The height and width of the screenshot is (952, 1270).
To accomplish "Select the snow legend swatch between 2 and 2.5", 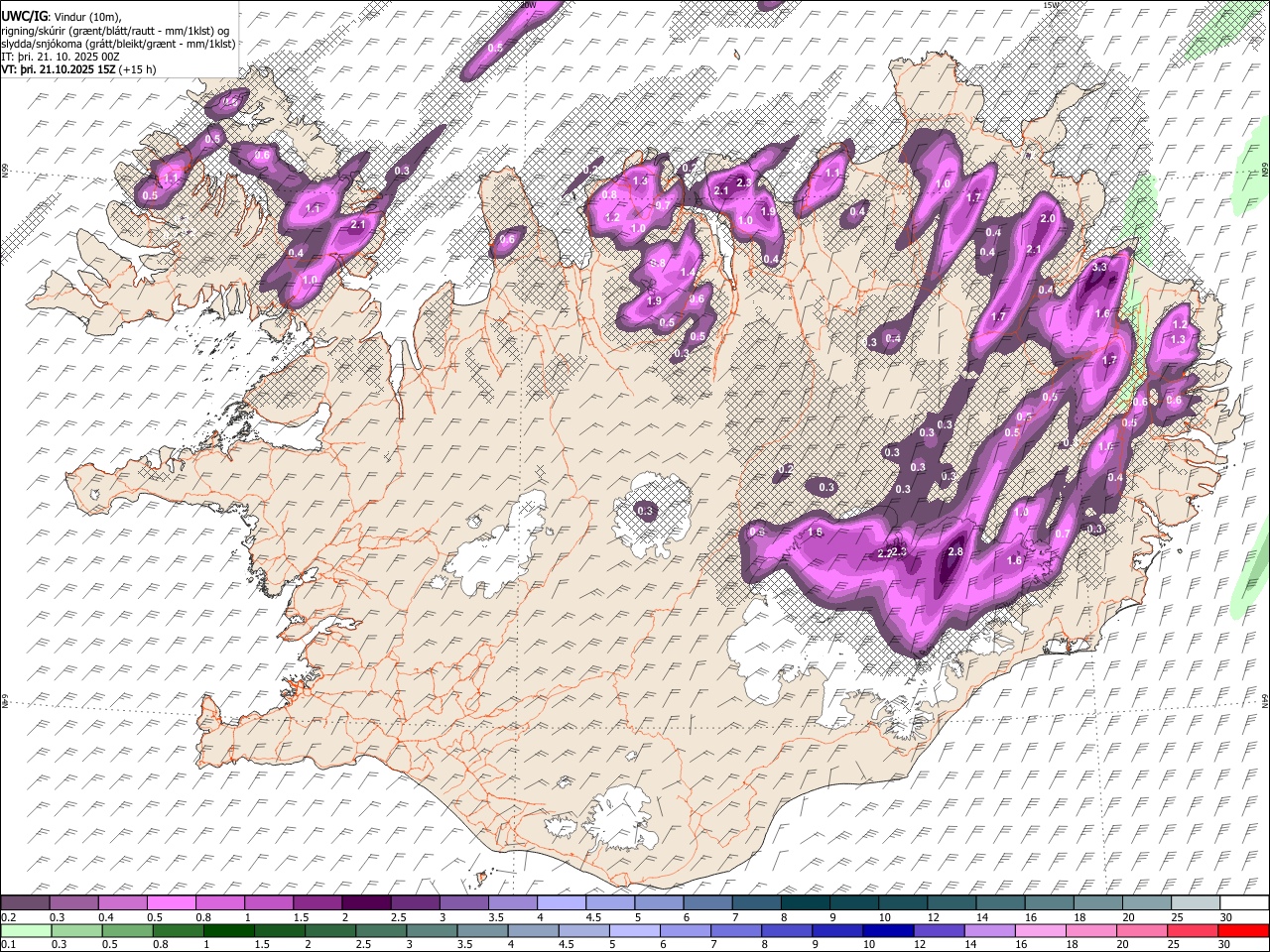I will pos(366,903).
